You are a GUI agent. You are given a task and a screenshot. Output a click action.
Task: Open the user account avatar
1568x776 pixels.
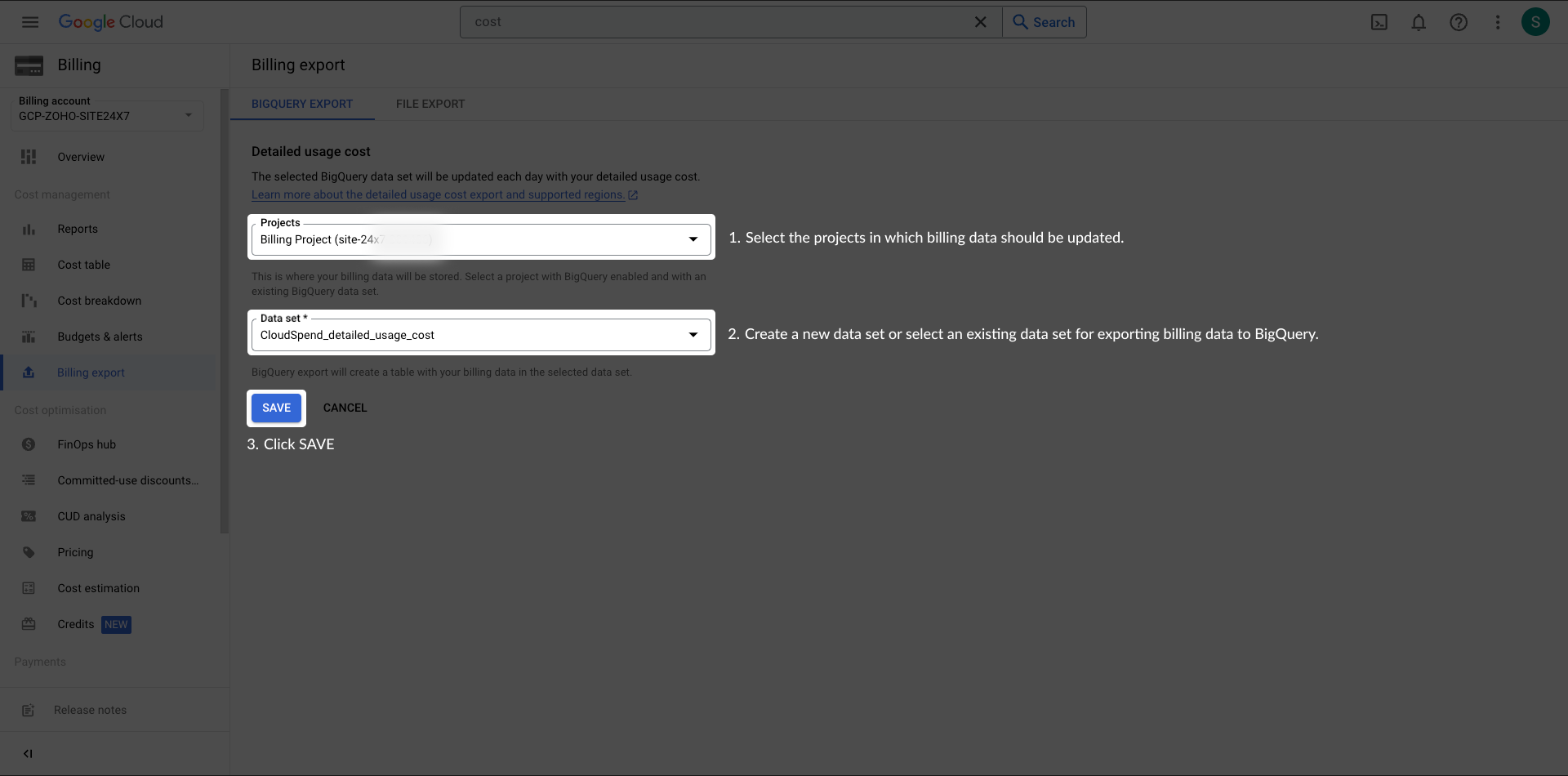pyautogui.click(x=1535, y=22)
